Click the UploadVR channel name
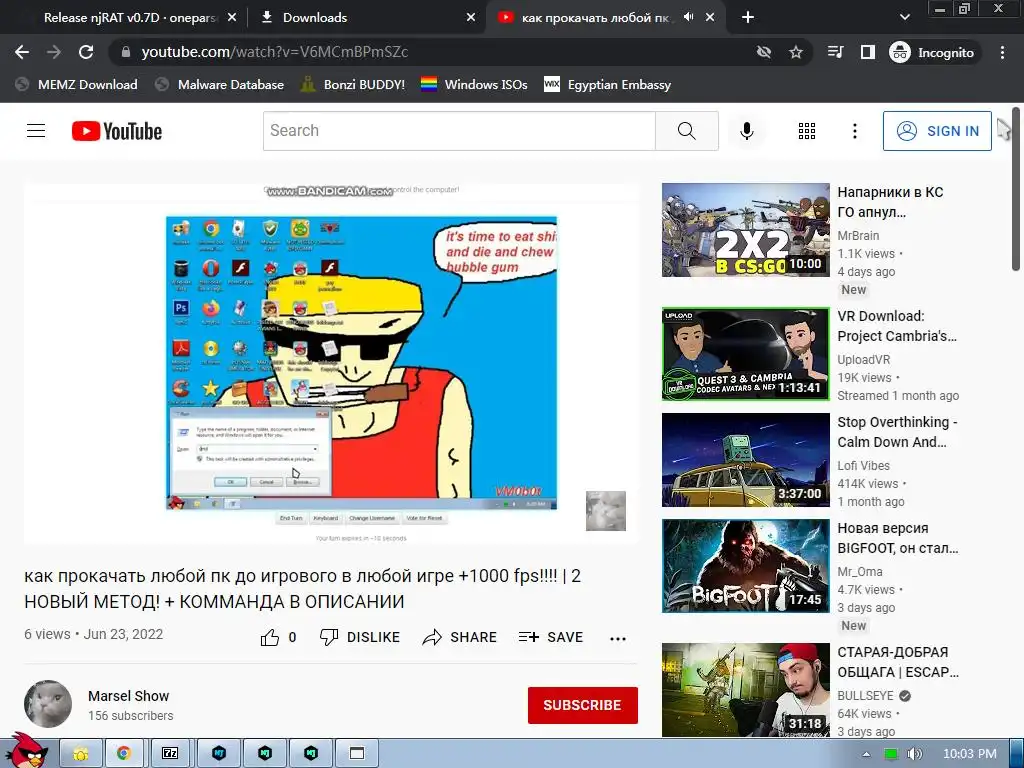The width and height of the screenshot is (1024, 768). 863,360
